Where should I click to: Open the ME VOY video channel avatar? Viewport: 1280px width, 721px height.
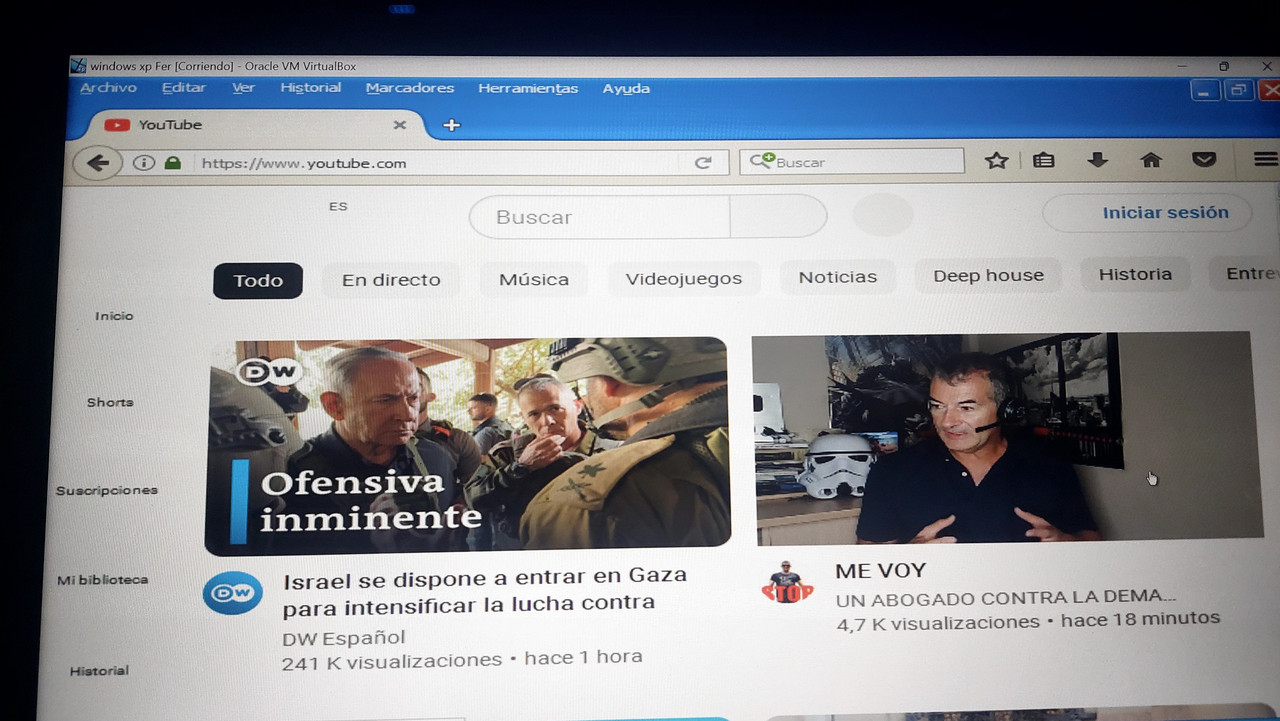(787, 582)
